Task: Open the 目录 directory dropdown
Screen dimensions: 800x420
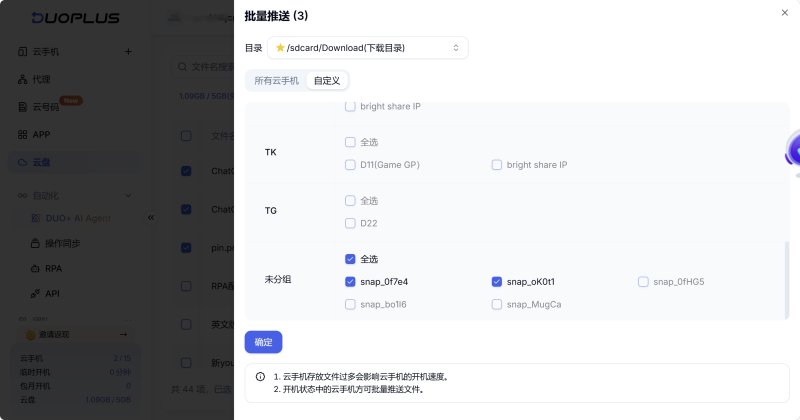Action: 367,48
